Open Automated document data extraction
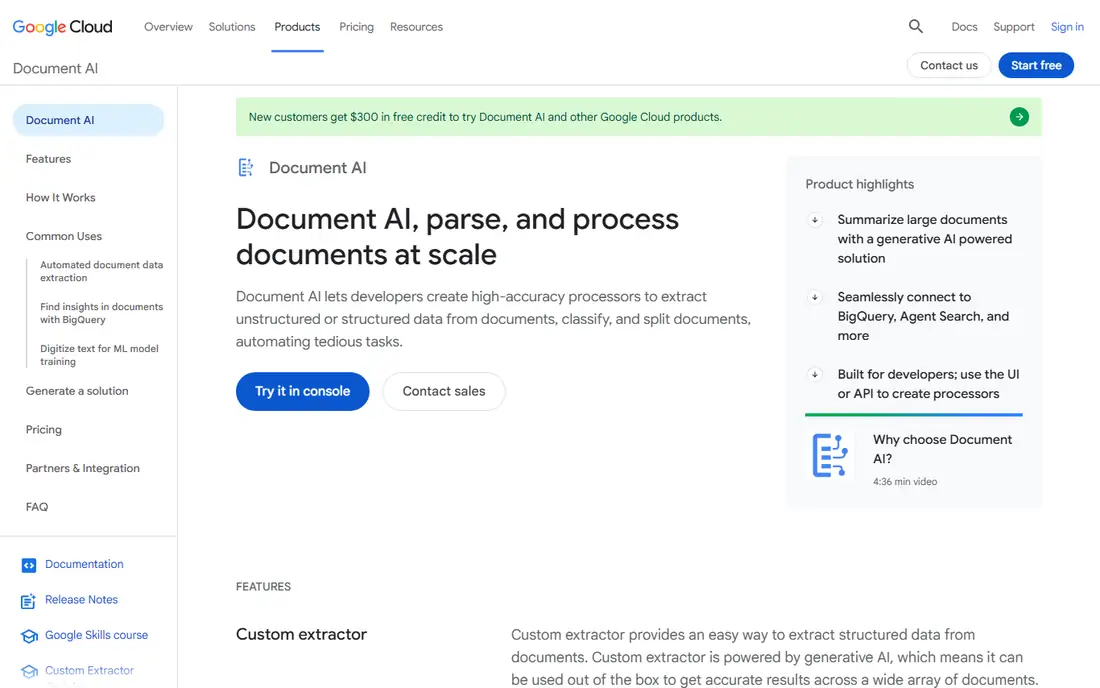 point(102,271)
